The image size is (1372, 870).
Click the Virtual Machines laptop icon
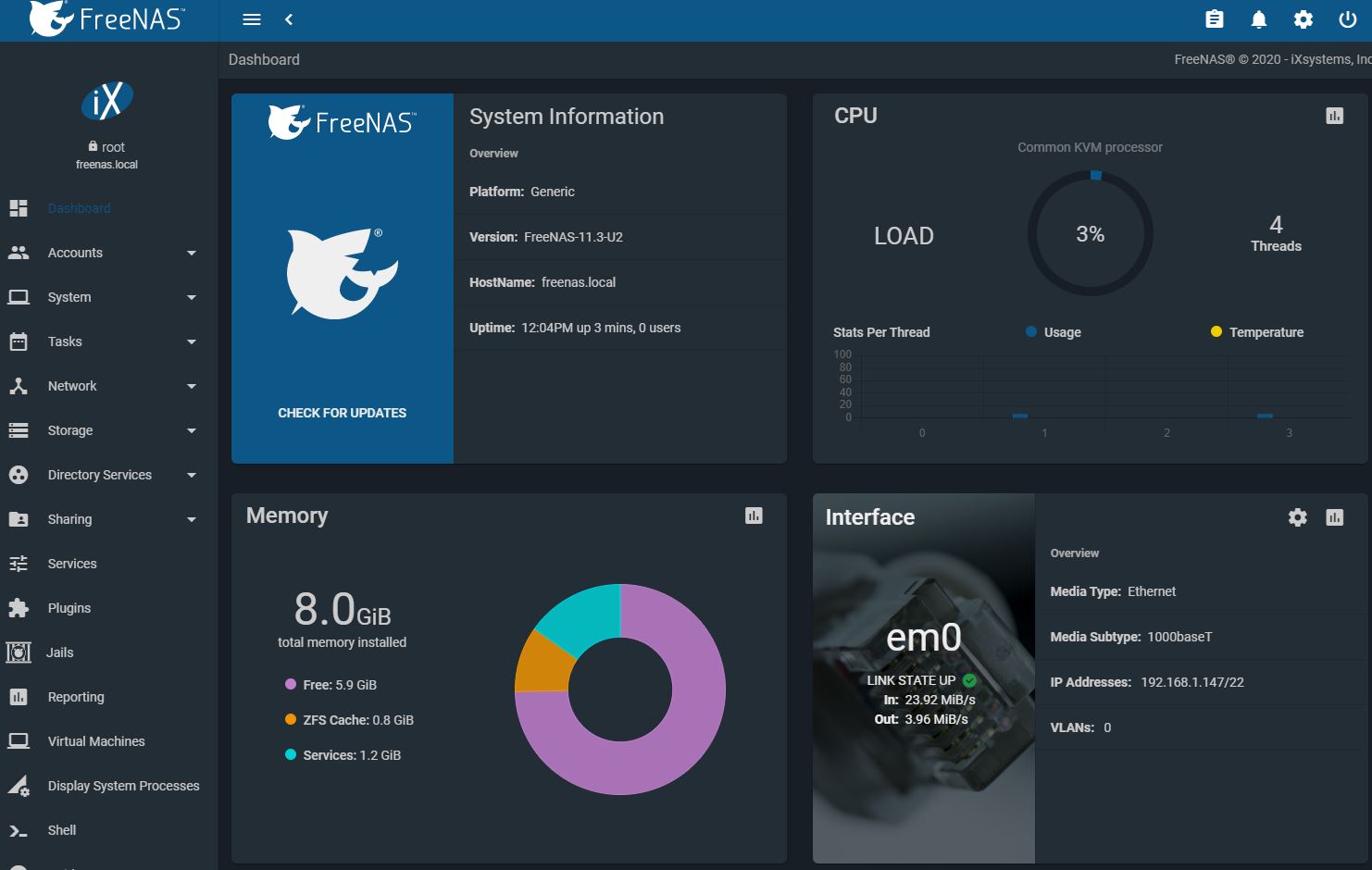tap(19, 741)
